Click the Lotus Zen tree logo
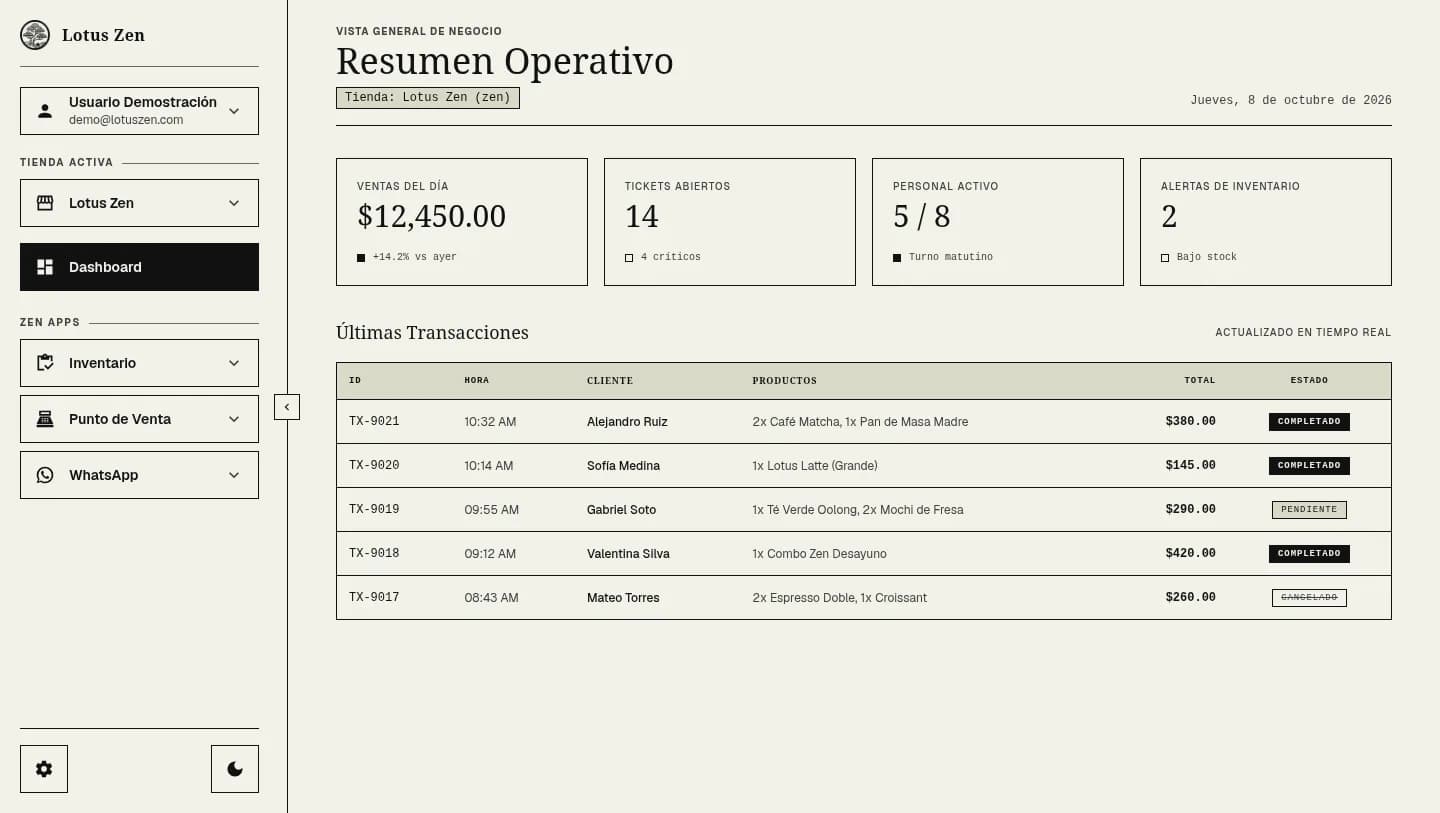The width and height of the screenshot is (1440, 813). 35,35
